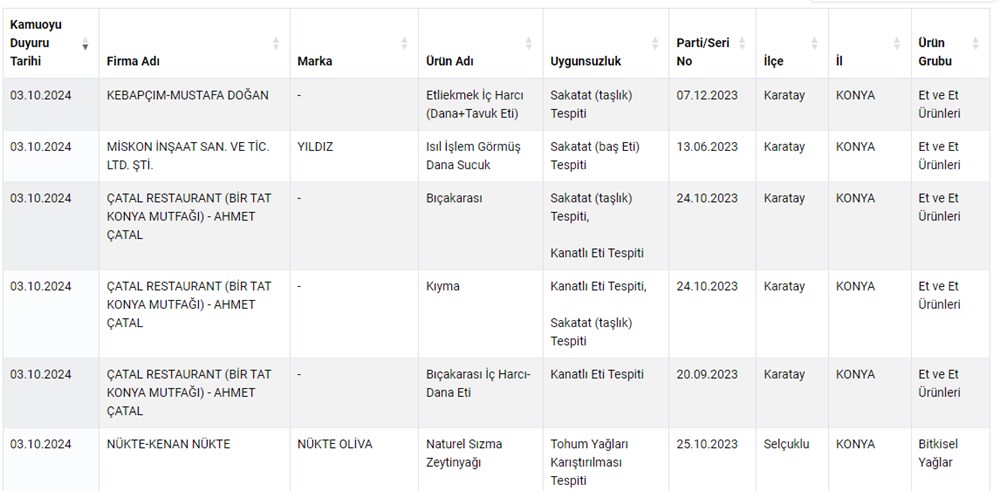Click the İl column sort arrows
The width and height of the screenshot is (1000, 491).
897,44
